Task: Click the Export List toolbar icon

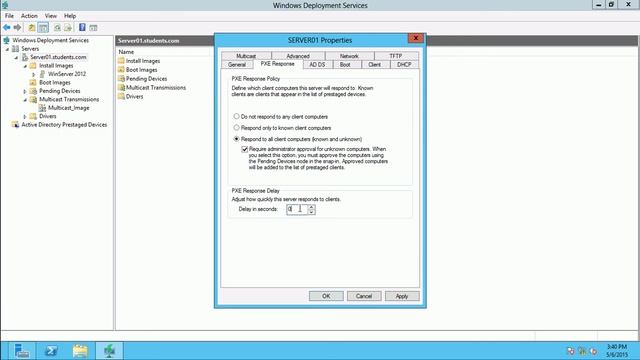Action: pos(68,27)
